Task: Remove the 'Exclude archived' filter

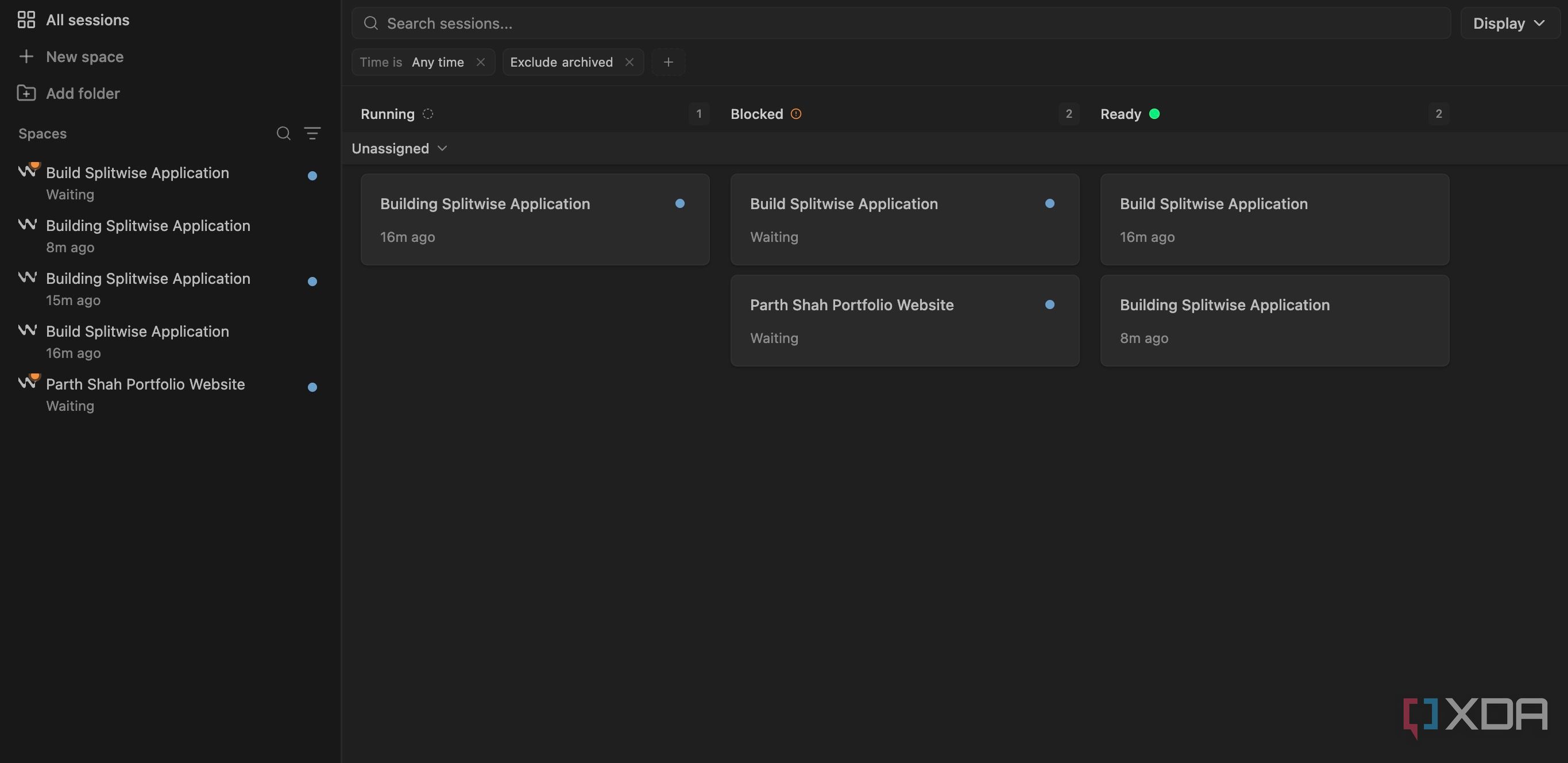Action: point(629,62)
